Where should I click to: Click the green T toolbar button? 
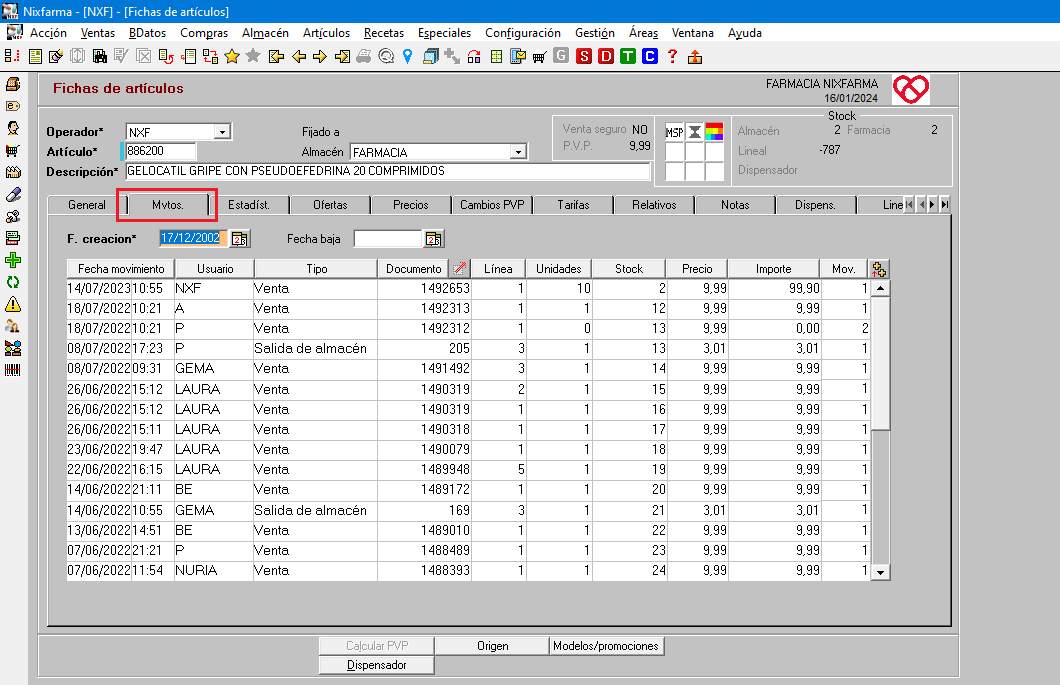pyautogui.click(x=628, y=57)
